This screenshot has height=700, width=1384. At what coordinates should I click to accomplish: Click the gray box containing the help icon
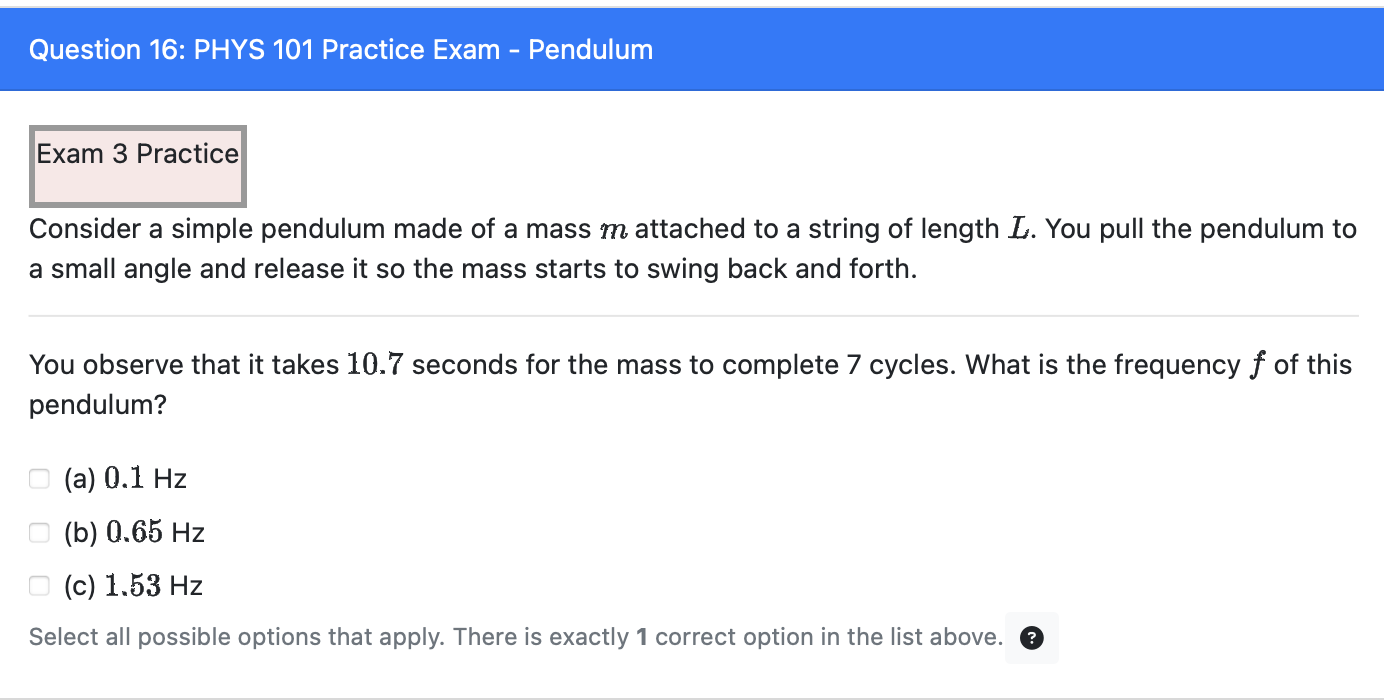(1033, 637)
